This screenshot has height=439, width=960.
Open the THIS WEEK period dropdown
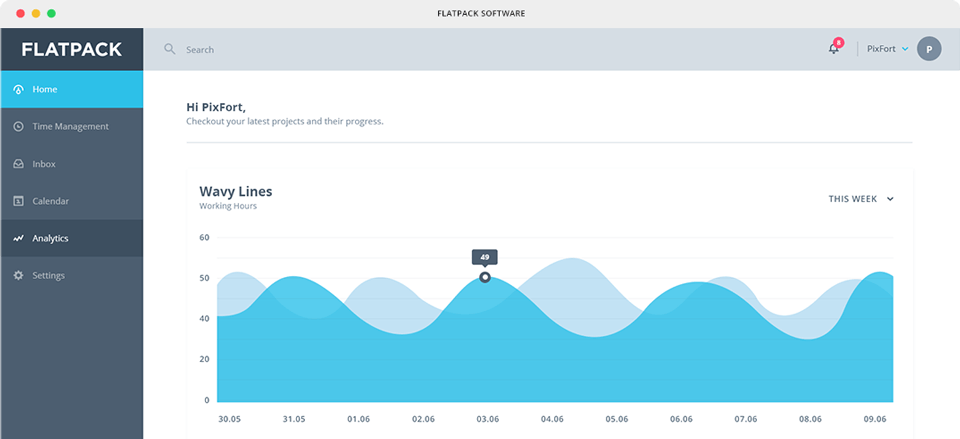pyautogui.click(x=853, y=199)
